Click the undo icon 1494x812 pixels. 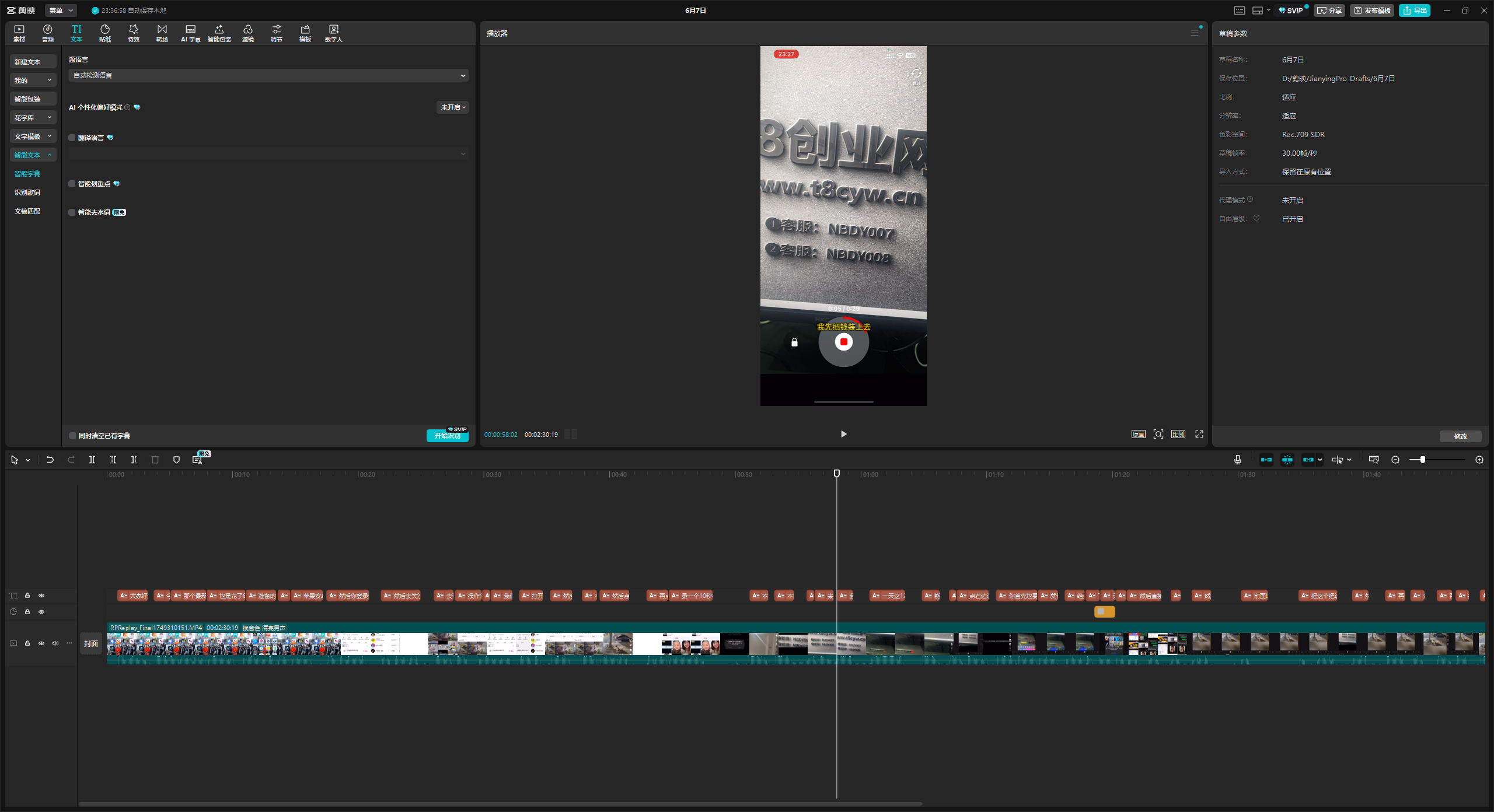point(50,460)
